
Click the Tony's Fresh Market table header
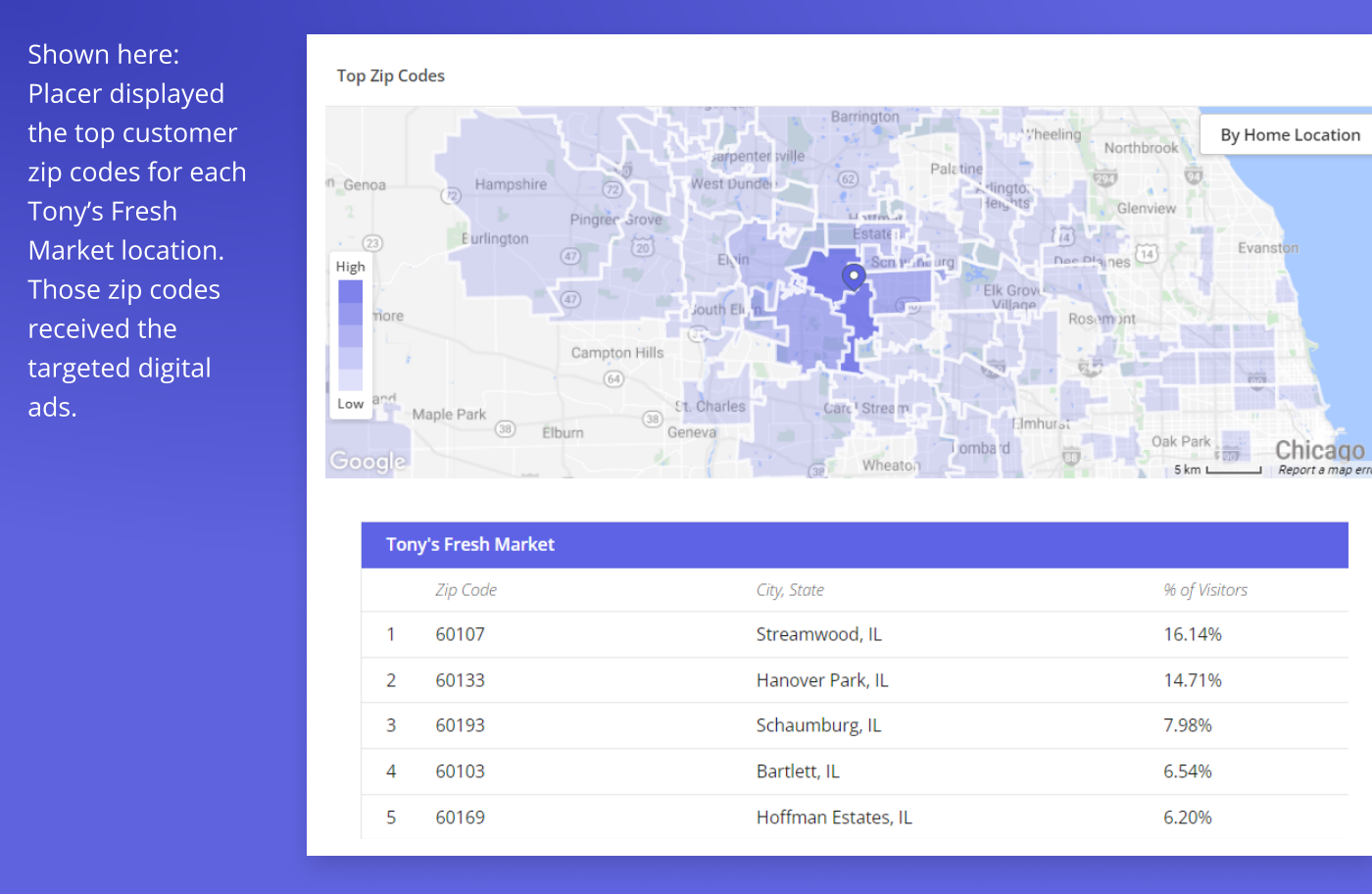(x=855, y=545)
